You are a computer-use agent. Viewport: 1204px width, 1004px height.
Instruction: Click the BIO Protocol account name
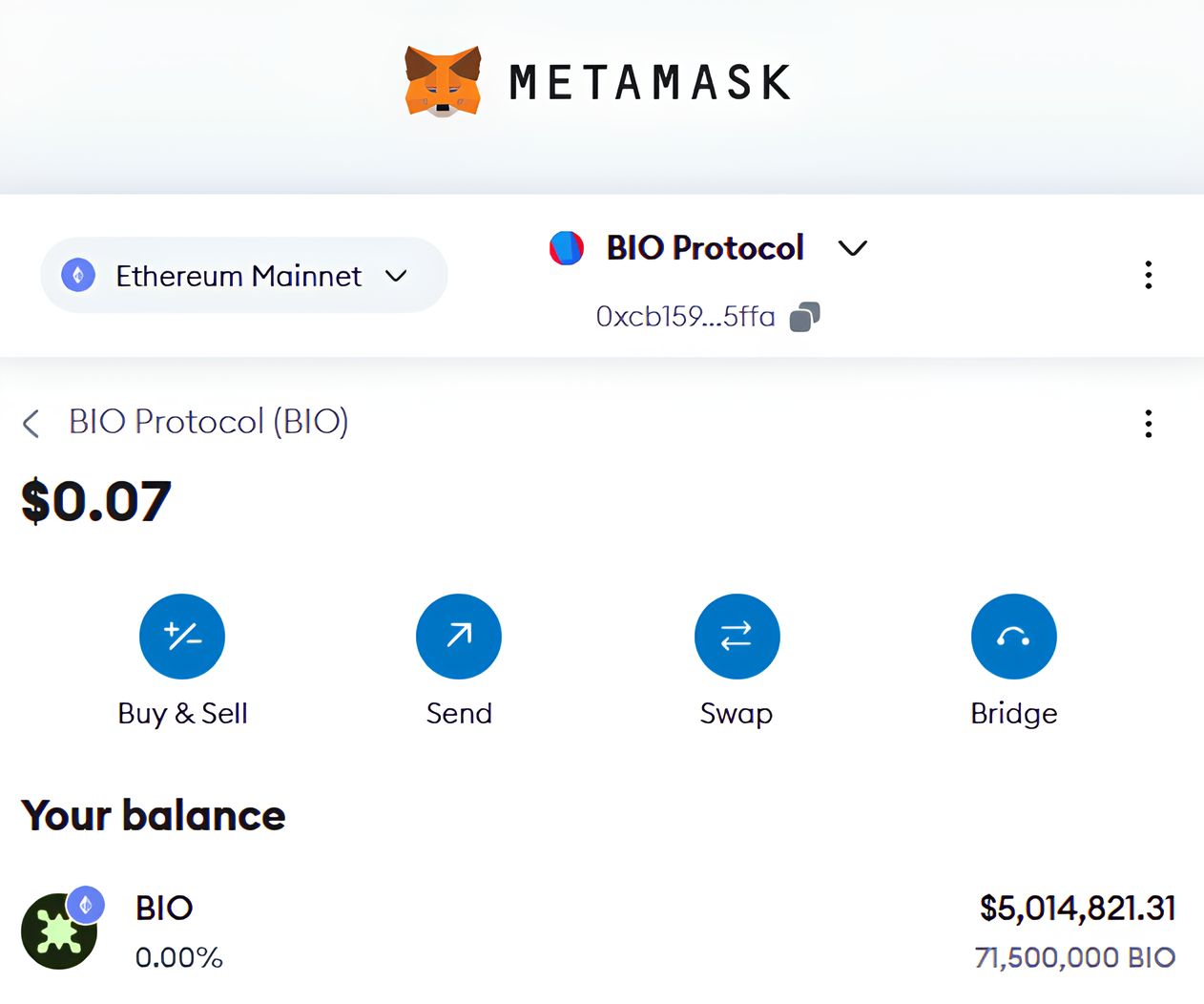(x=705, y=248)
